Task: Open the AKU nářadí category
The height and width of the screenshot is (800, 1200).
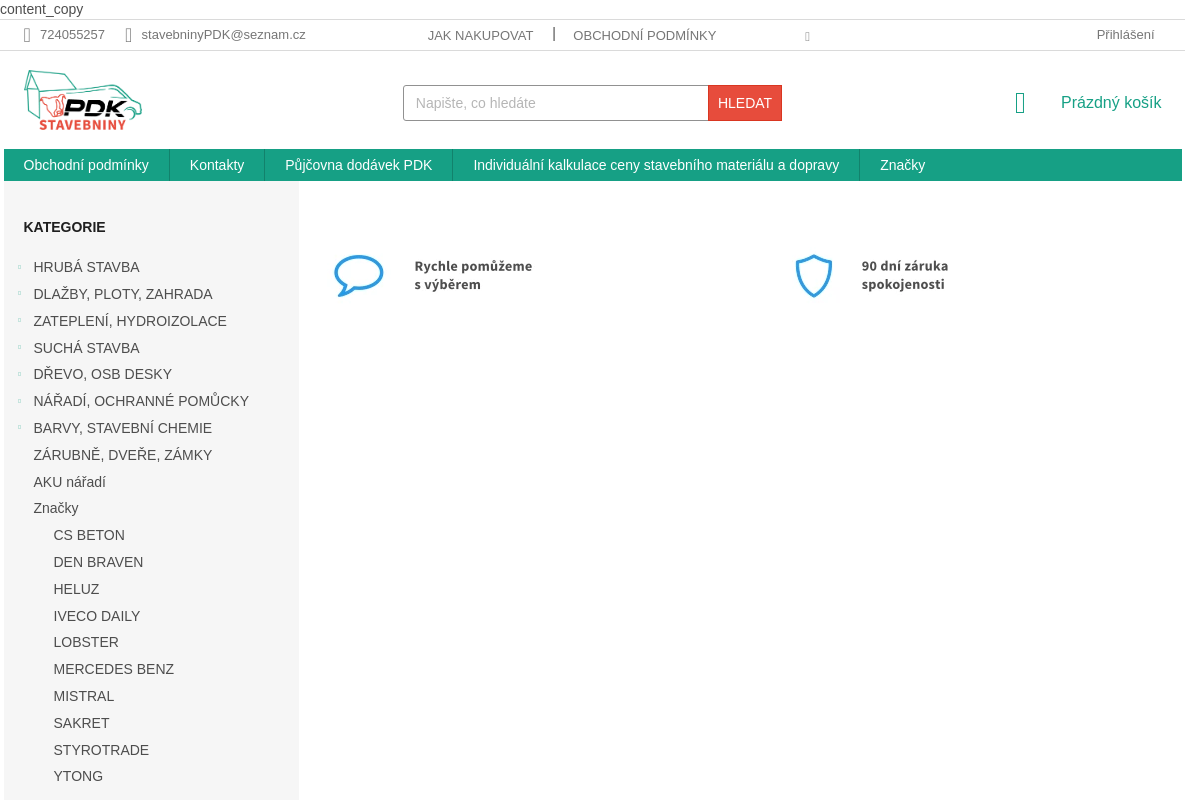Action: [x=69, y=482]
